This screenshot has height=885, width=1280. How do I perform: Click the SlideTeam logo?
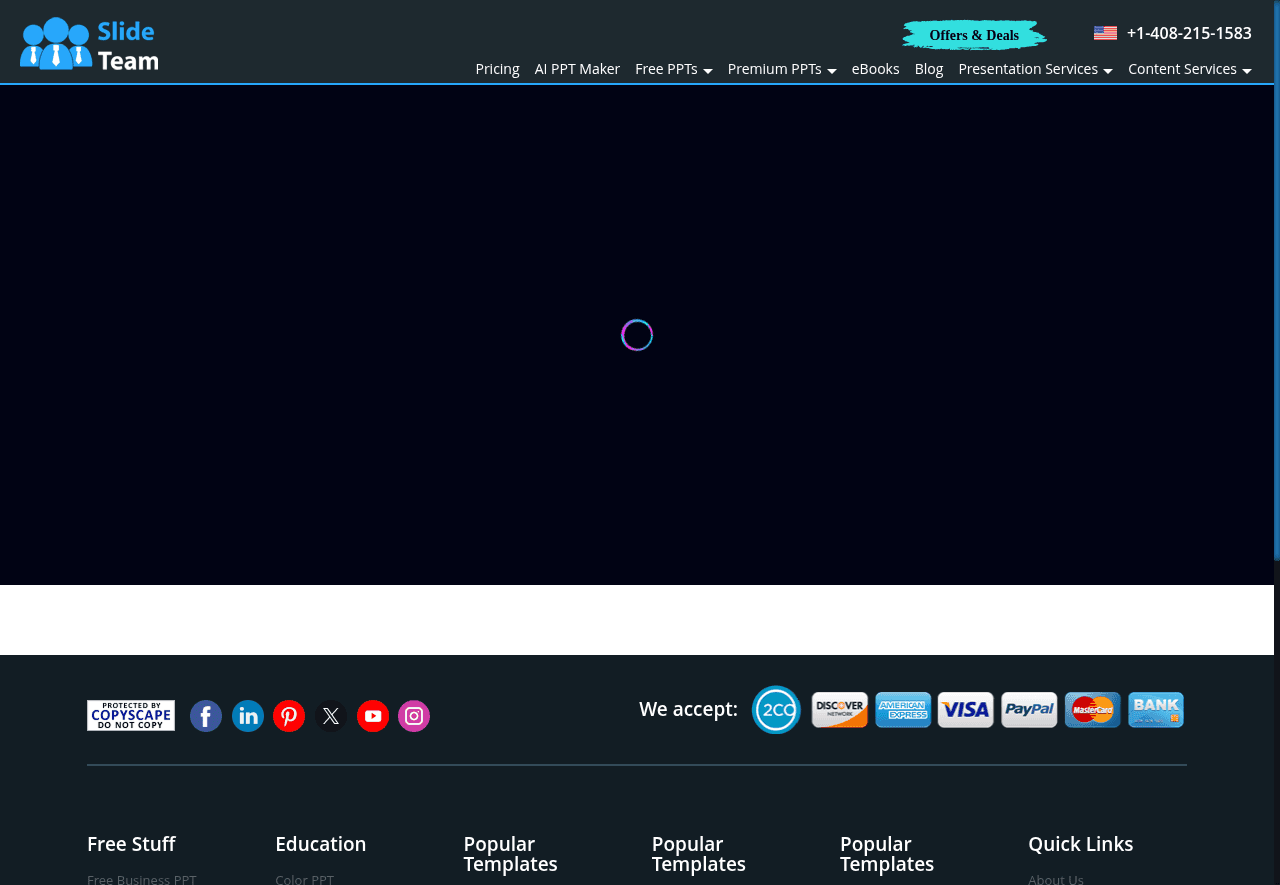tap(89, 44)
